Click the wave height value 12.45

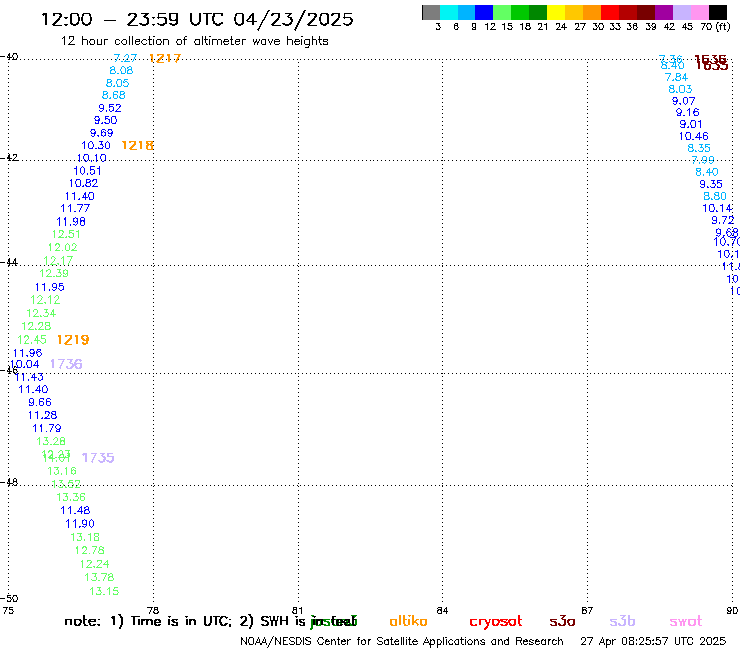click(32, 340)
